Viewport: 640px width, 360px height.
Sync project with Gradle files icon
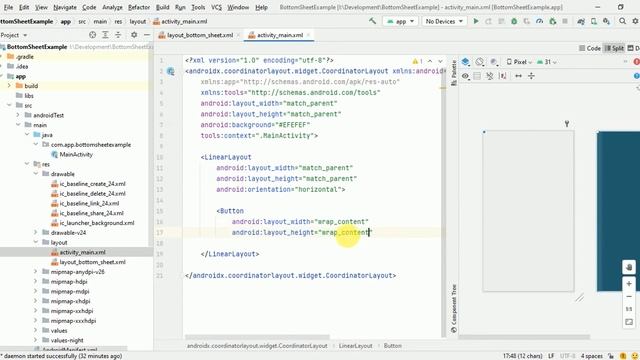point(581,21)
